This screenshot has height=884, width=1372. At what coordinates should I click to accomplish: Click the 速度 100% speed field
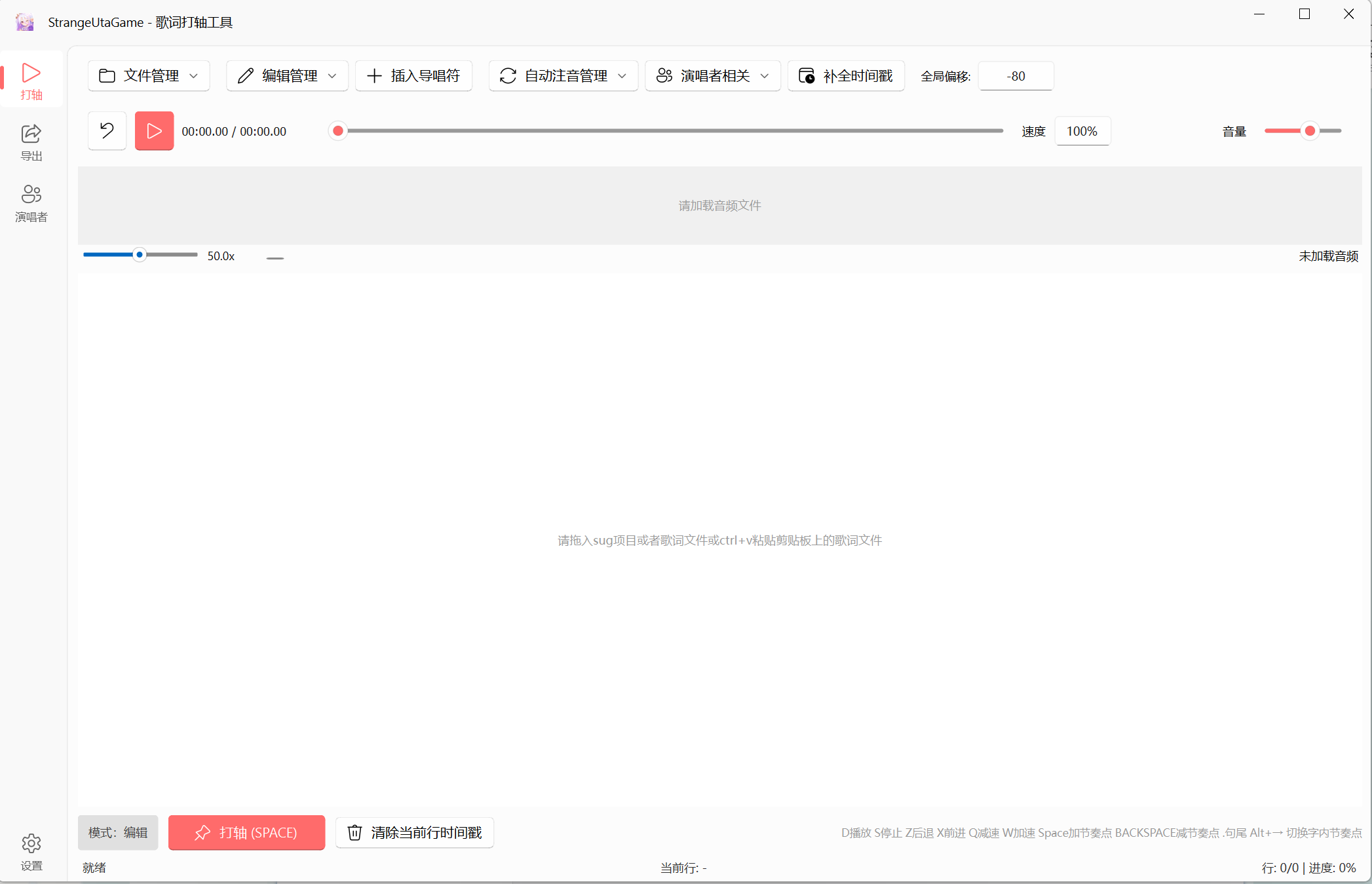coord(1082,131)
